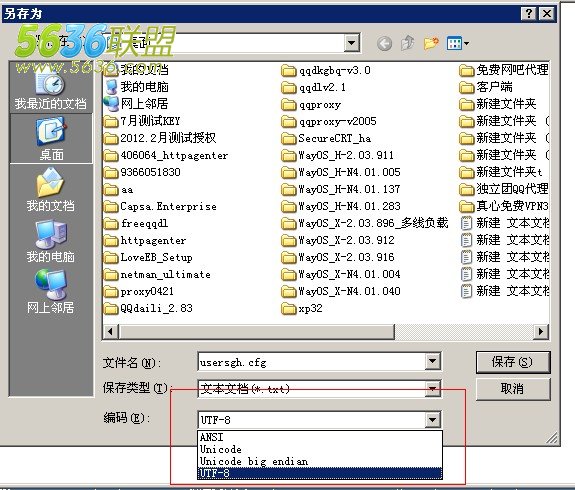Click the 取消 cancel button
This screenshot has height=490, width=575.
(513, 388)
